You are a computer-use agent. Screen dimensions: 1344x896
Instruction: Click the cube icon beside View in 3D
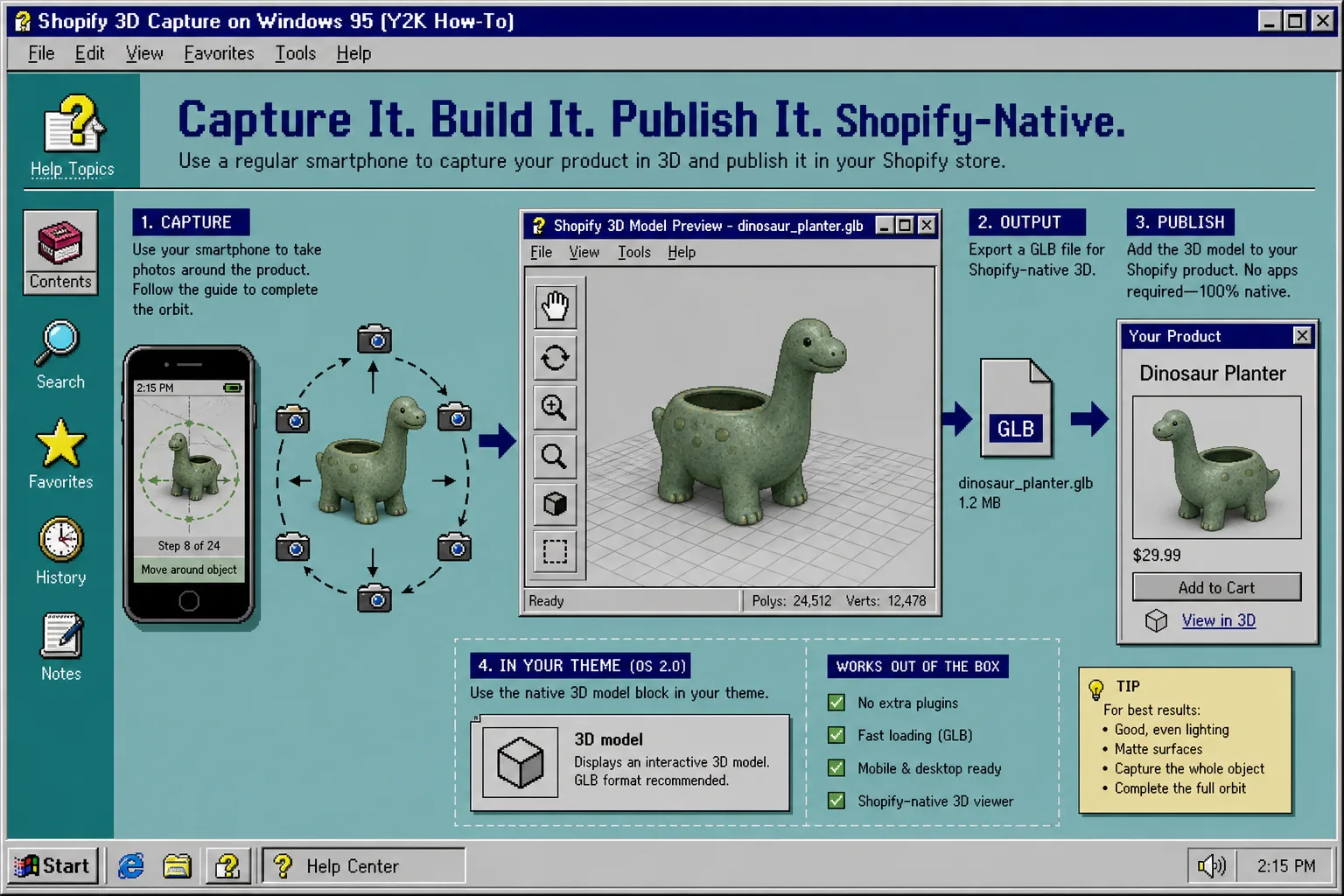(1156, 620)
